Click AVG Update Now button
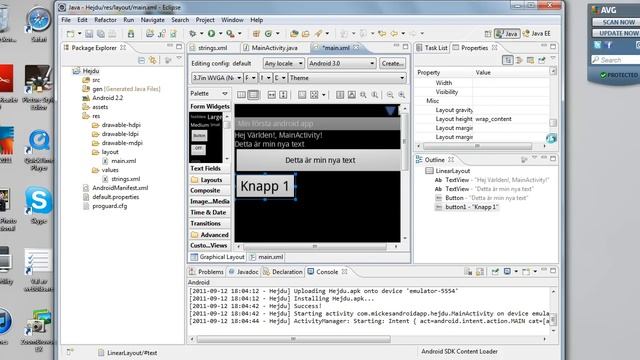The height and width of the screenshot is (360, 640). point(616,33)
